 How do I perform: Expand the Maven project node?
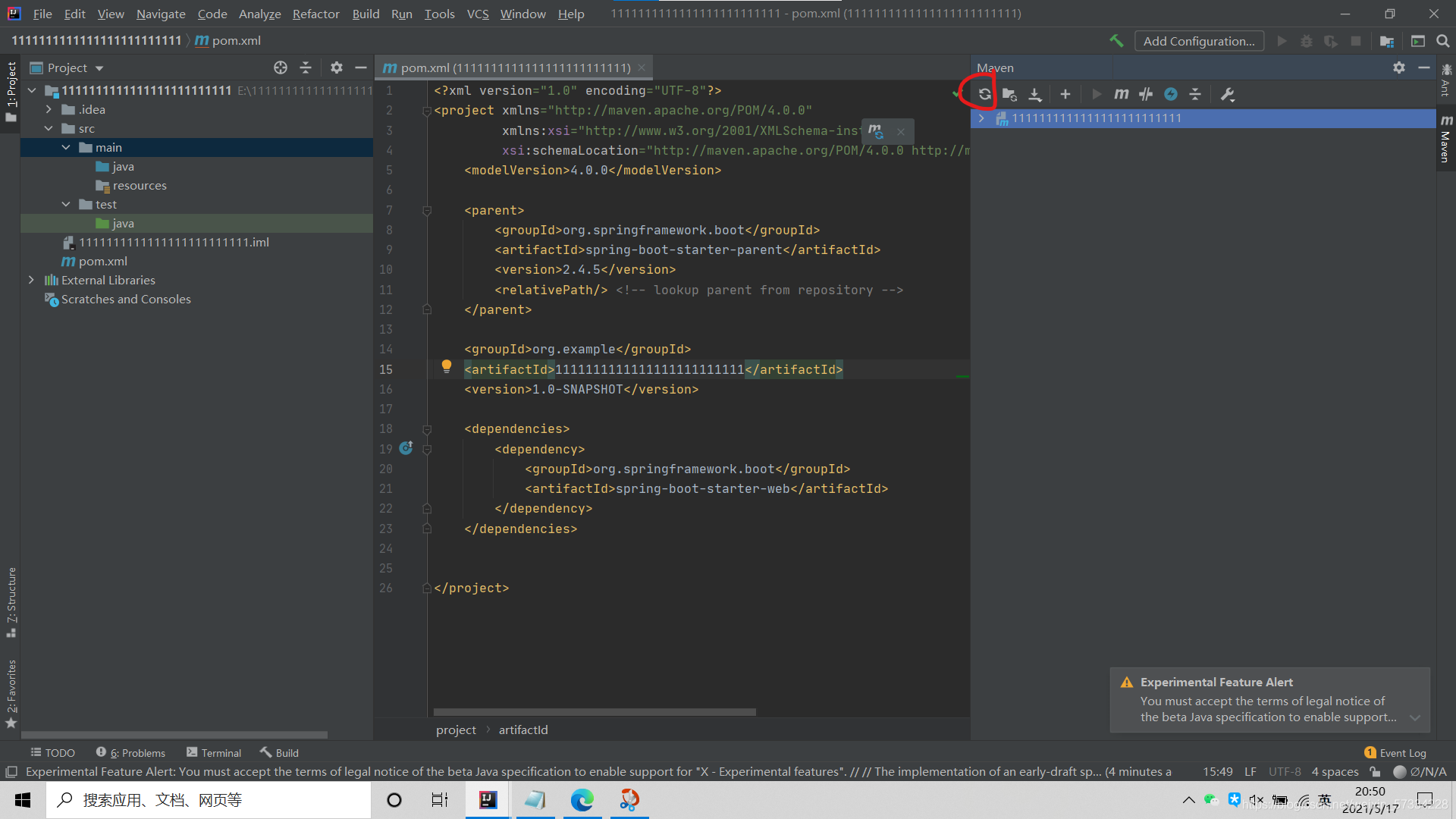pyautogui.click(x=981, y=118)
